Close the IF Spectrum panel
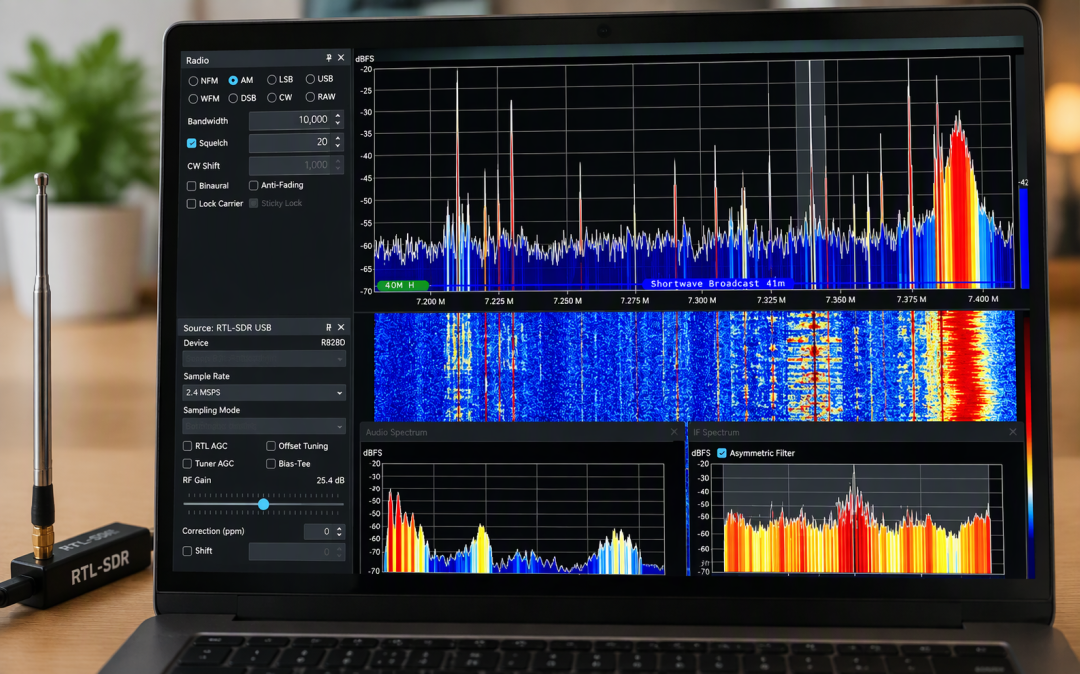The height and width of the screenshot is (674, 1080). (x=1012, y=432)
